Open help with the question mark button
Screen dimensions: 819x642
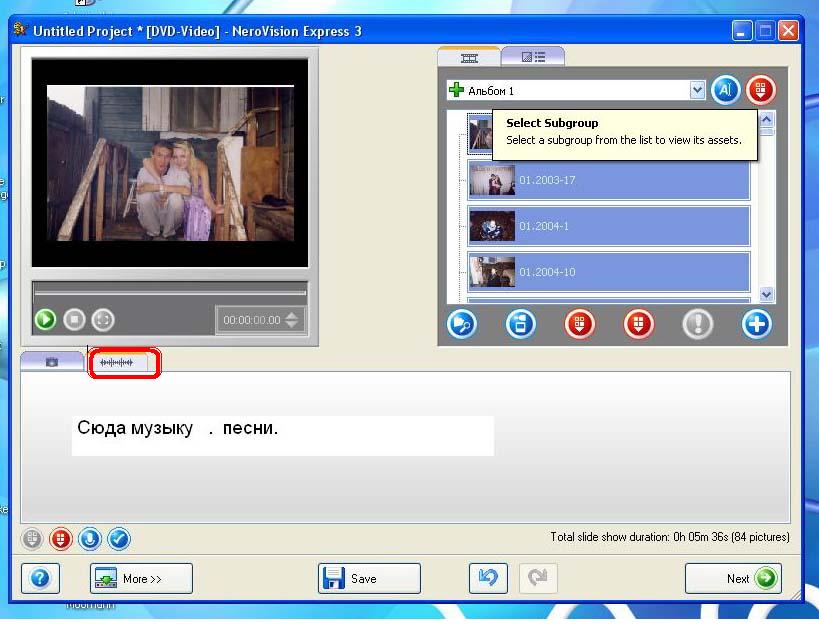point(40,578)
